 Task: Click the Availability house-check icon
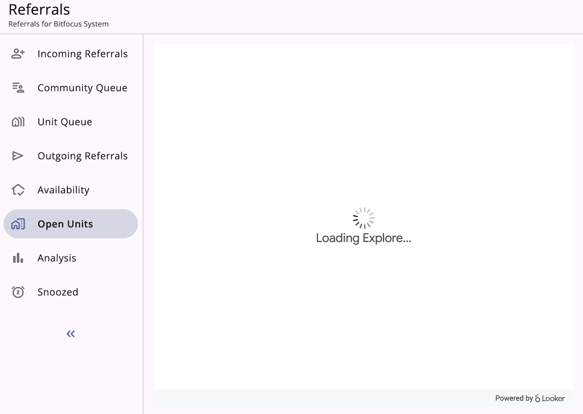(x=18, y=190)
